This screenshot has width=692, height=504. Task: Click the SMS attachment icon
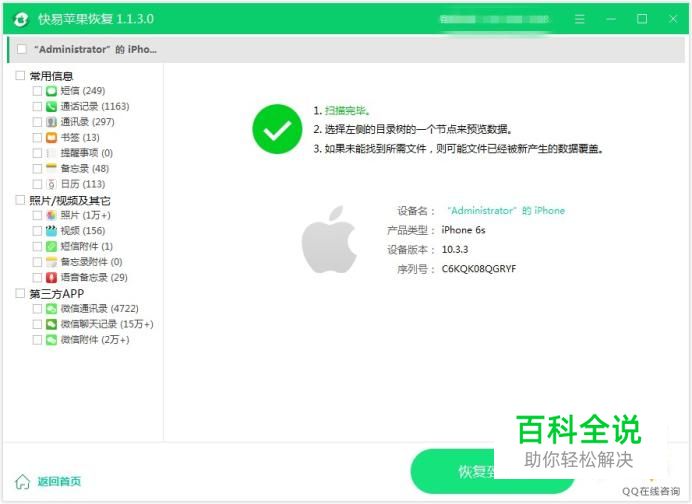(x=51, y=246)
